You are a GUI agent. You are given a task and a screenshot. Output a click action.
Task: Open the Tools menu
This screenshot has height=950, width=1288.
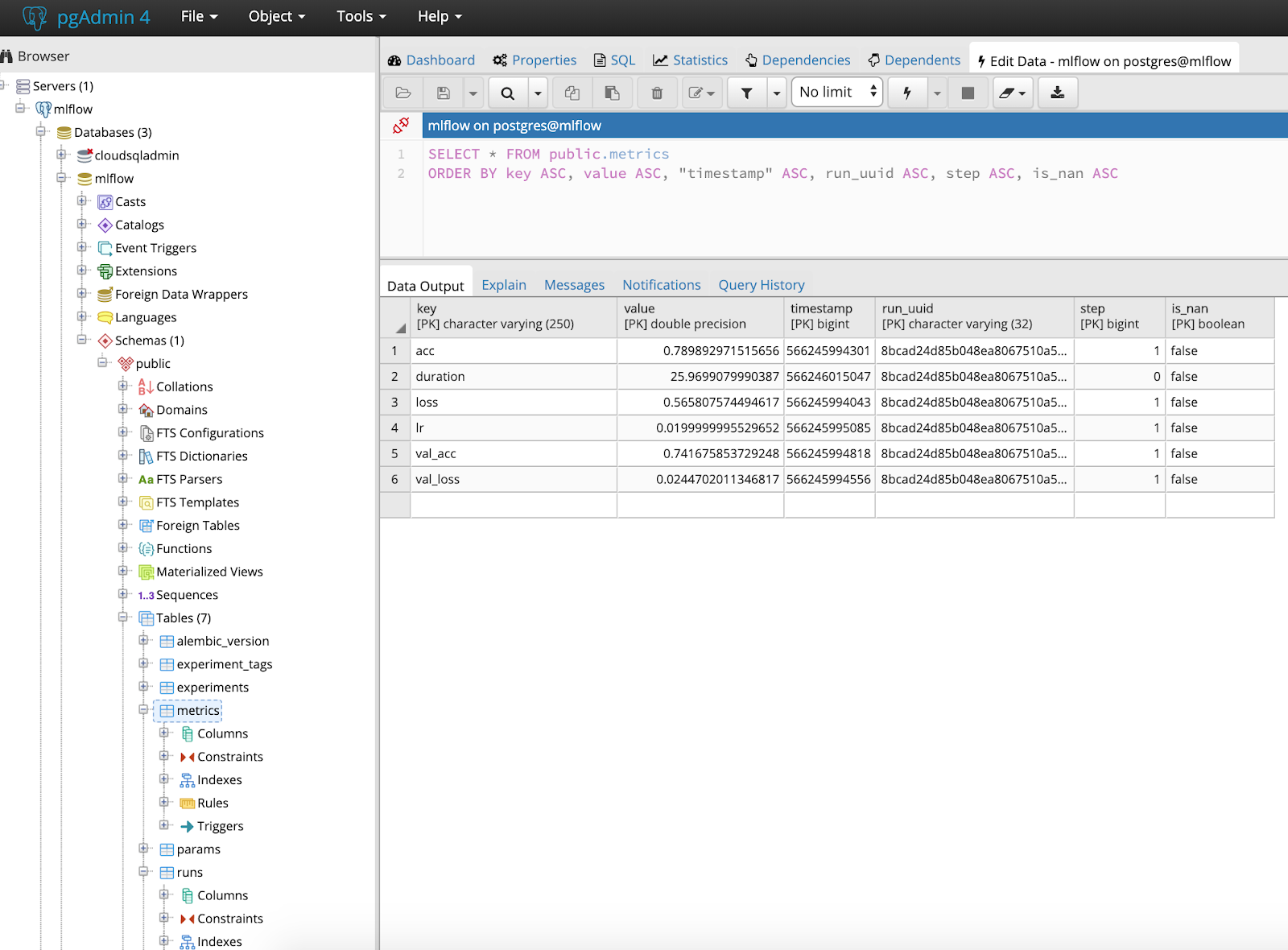tap(361, 17)
